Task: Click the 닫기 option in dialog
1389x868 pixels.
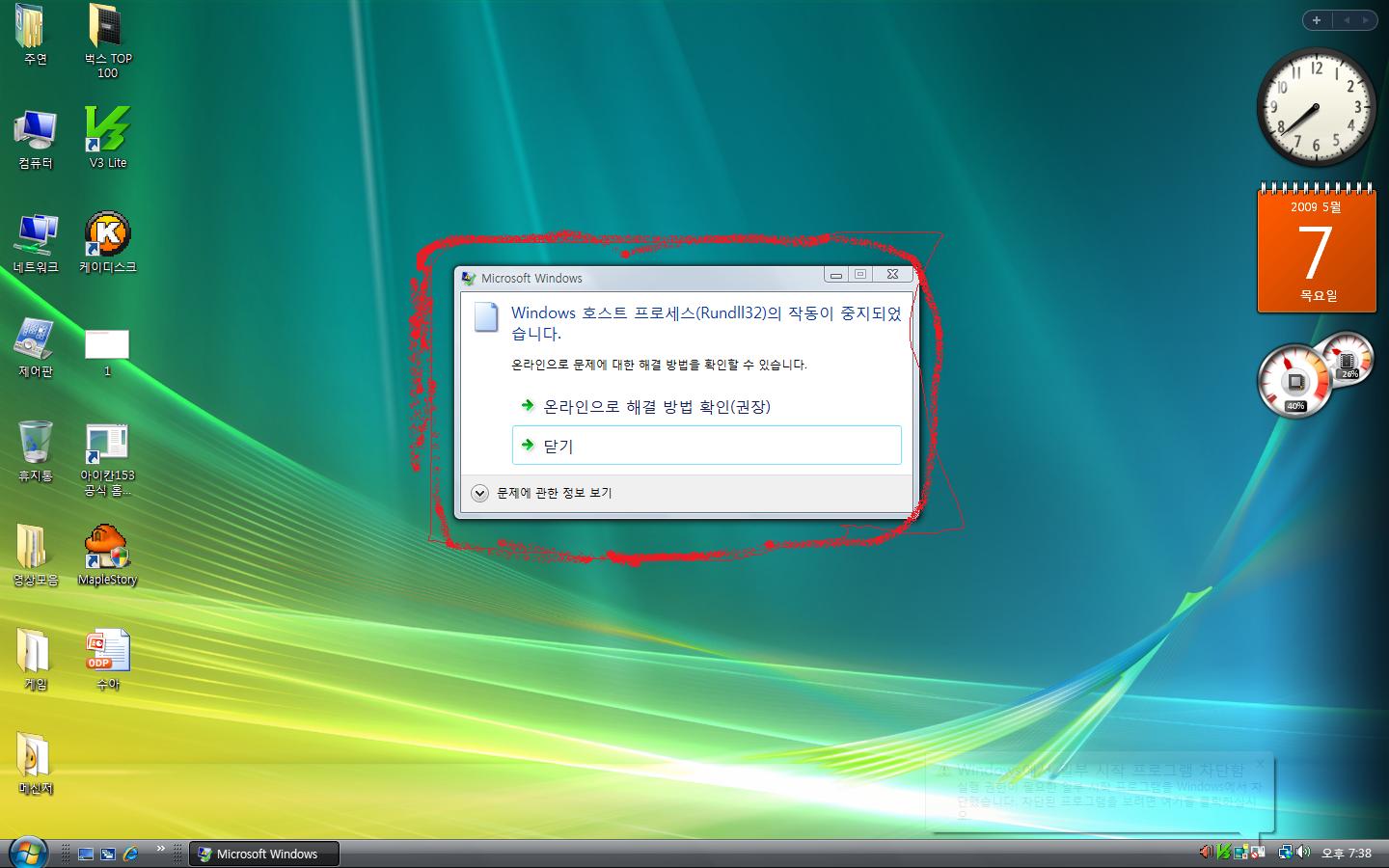Action: pos(706,446)
